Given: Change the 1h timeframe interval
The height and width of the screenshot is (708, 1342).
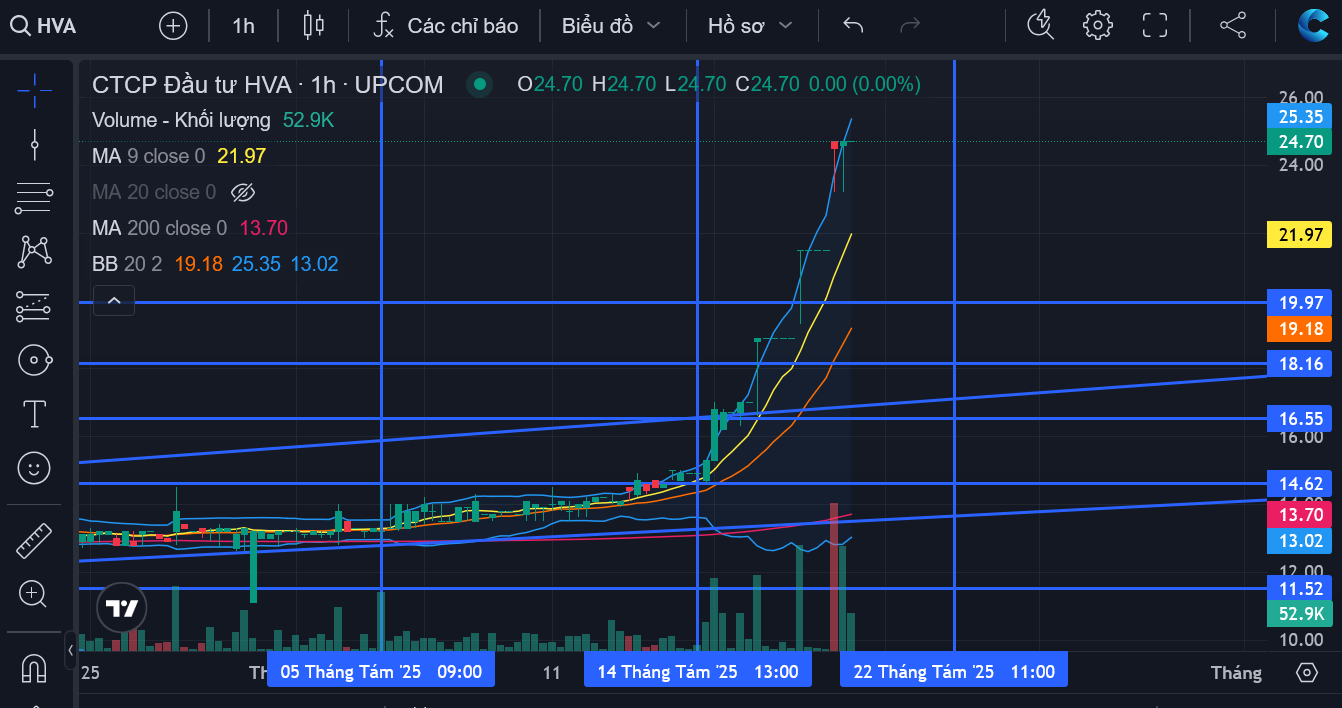Looking at the screenshot, I should (x=243, y=26).
